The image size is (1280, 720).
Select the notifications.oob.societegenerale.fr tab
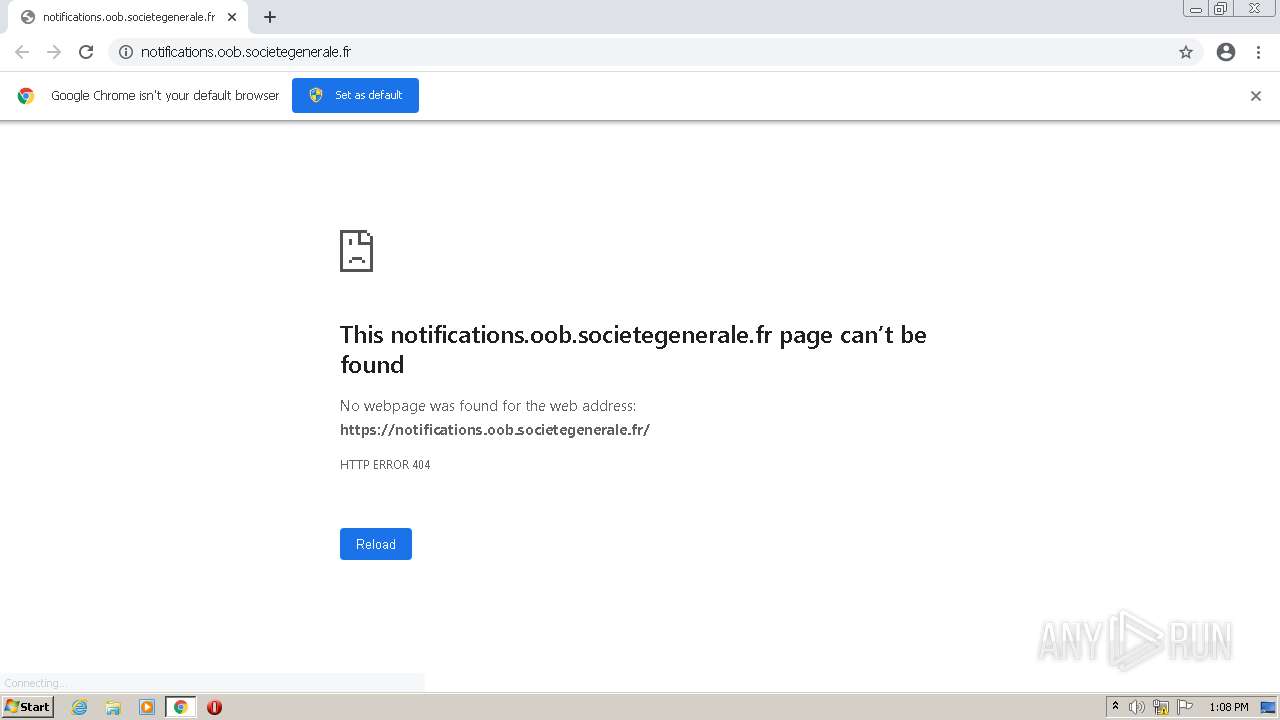[128, 17]
